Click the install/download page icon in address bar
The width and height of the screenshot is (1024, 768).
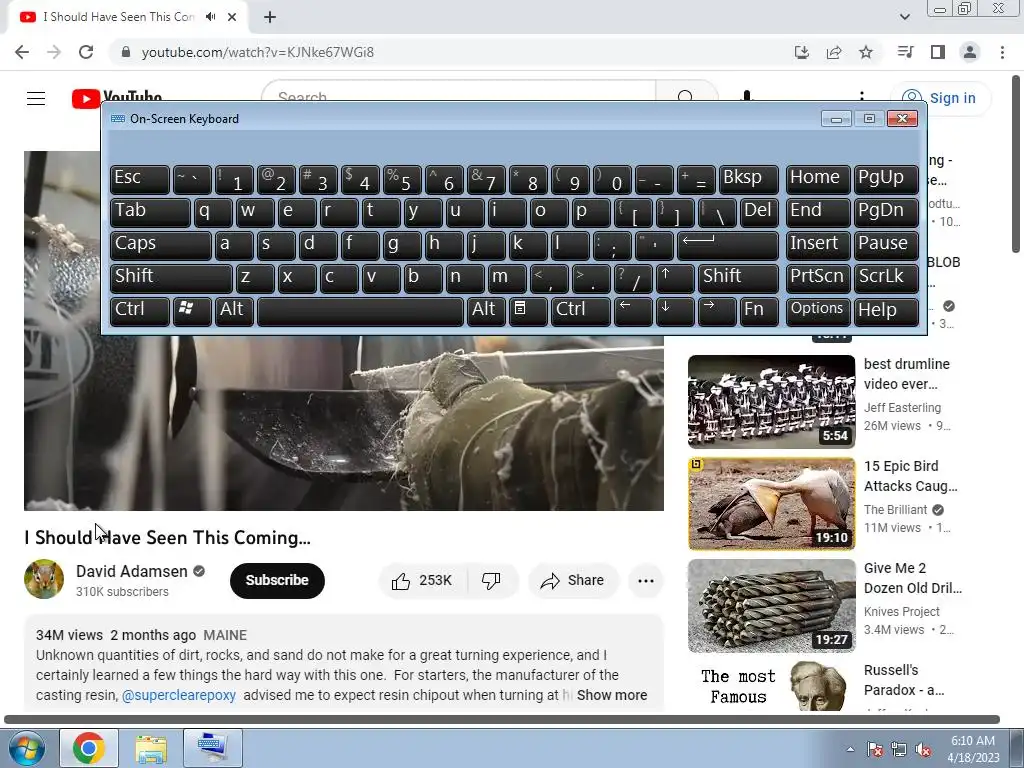[x=802, y=52]
